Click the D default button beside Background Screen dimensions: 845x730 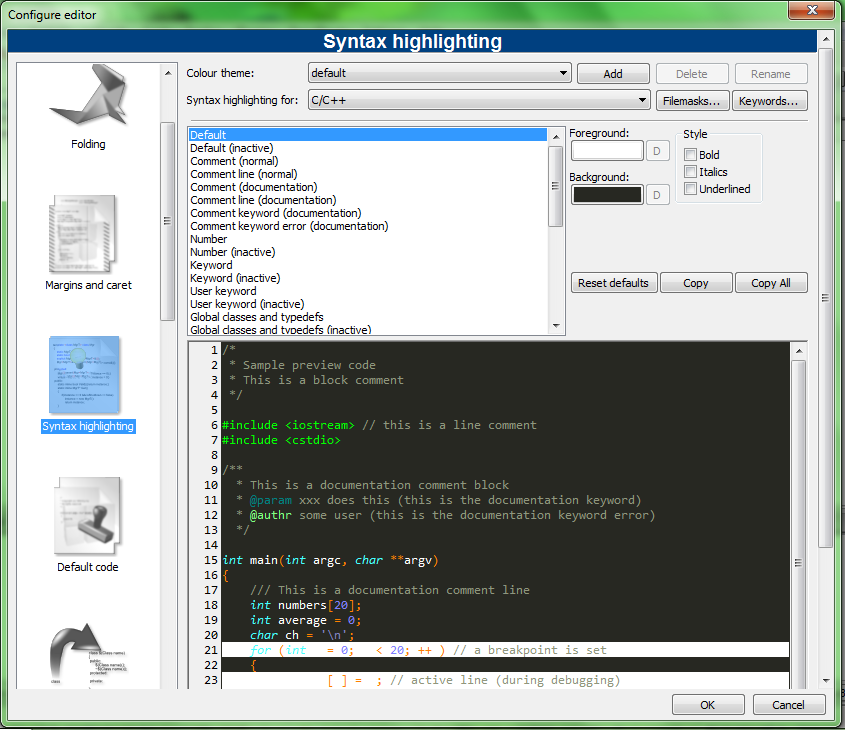pos(657,194)
